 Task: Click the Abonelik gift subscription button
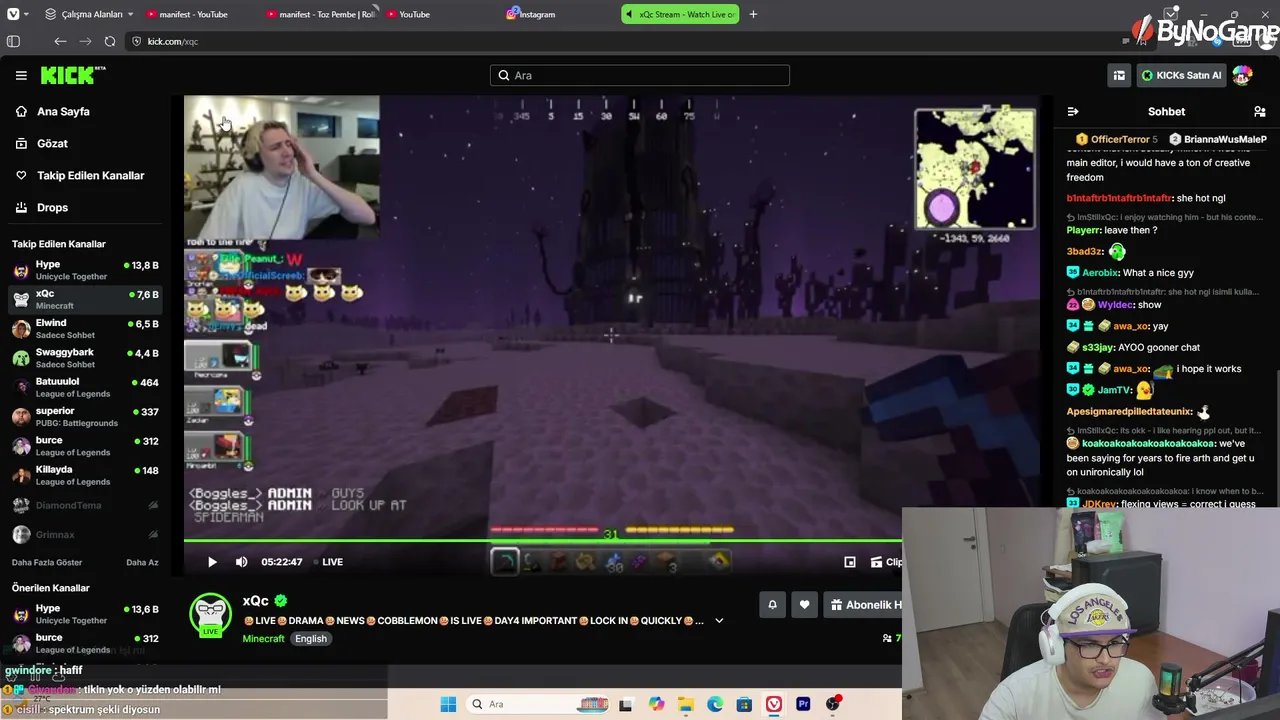click(x=864, y=604)
